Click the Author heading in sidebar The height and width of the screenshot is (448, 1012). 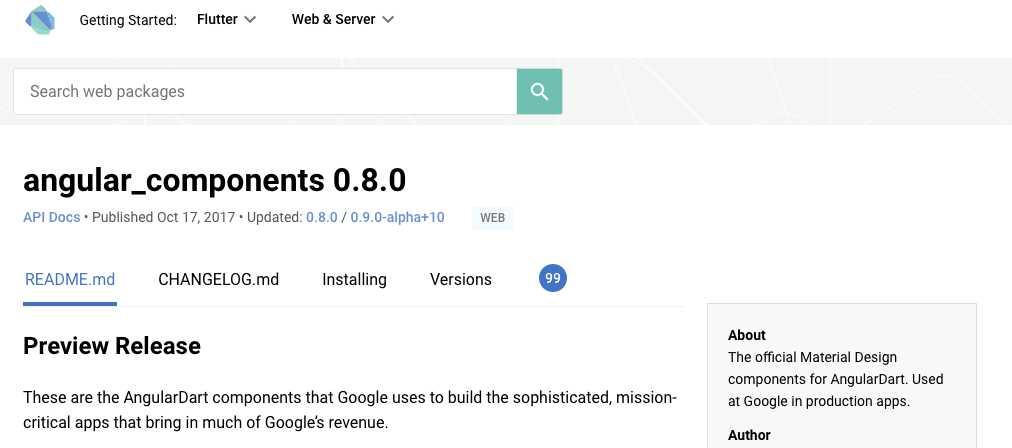[x=749, y=435]
